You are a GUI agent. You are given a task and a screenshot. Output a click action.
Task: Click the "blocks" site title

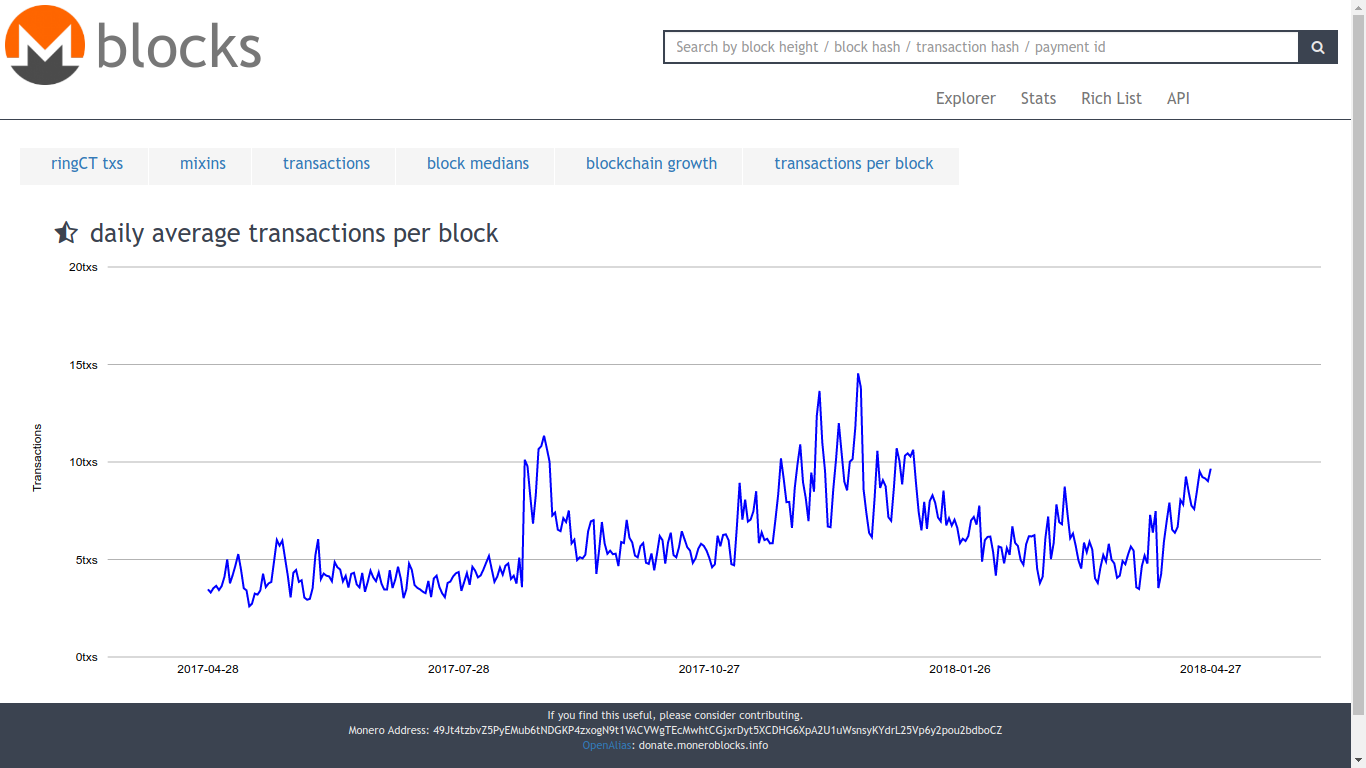(x=179, y=46)
